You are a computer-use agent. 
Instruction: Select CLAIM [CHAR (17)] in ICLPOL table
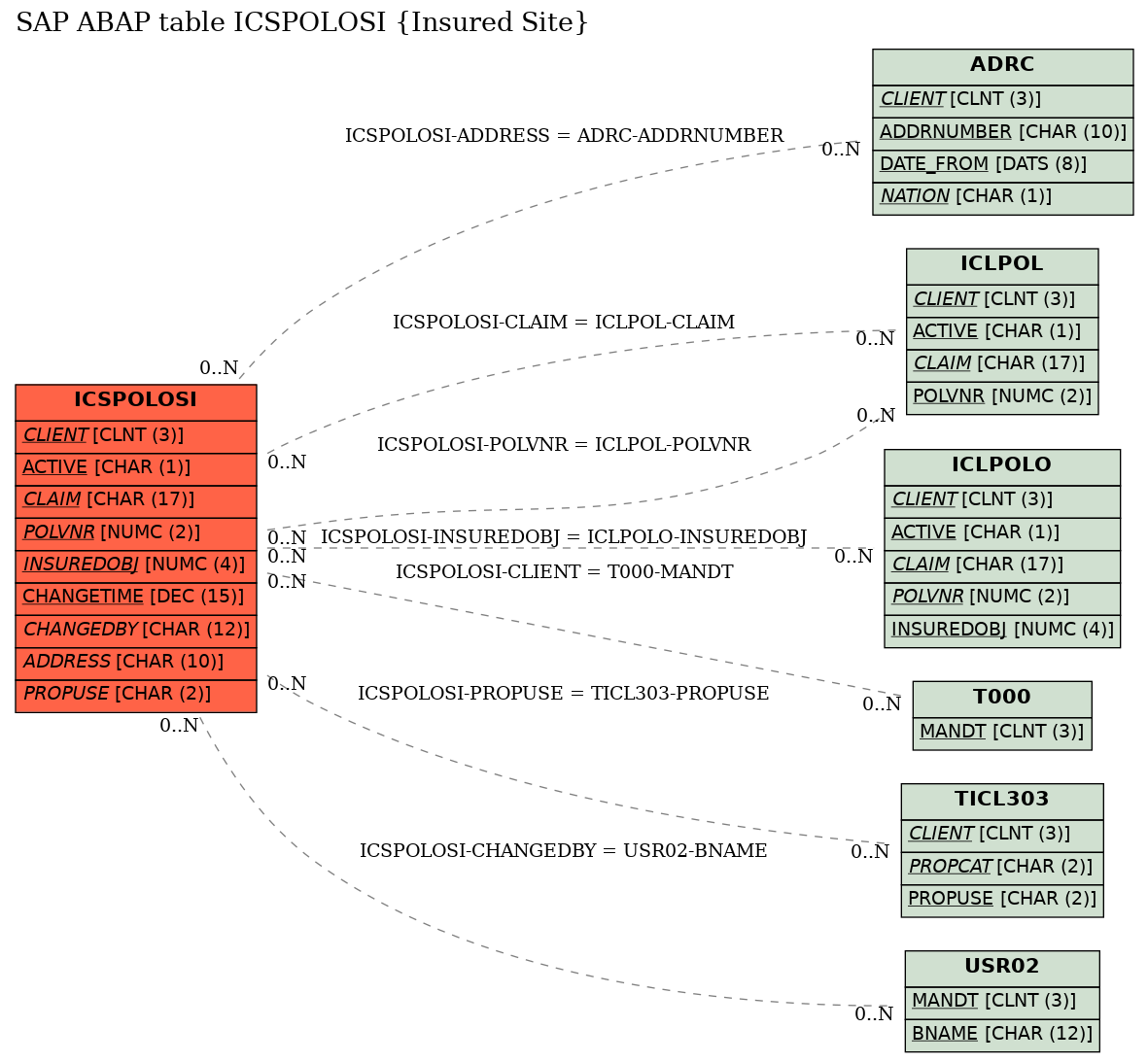tap(1001, 364)
